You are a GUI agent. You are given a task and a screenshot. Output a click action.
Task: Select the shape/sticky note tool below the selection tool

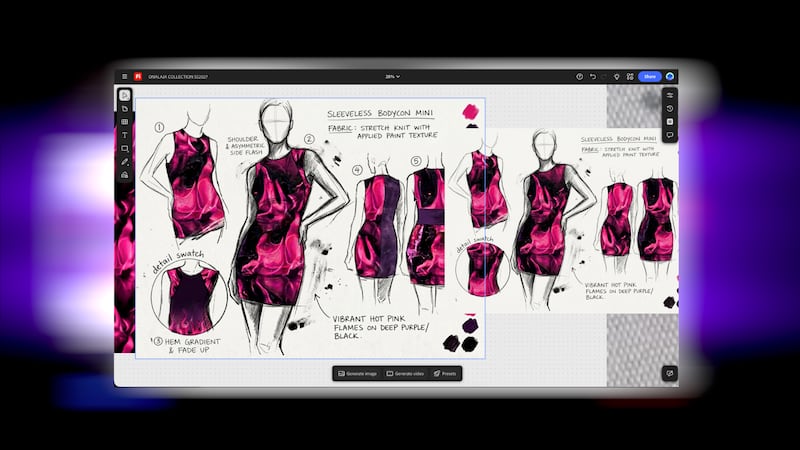(x=124, y=109)
